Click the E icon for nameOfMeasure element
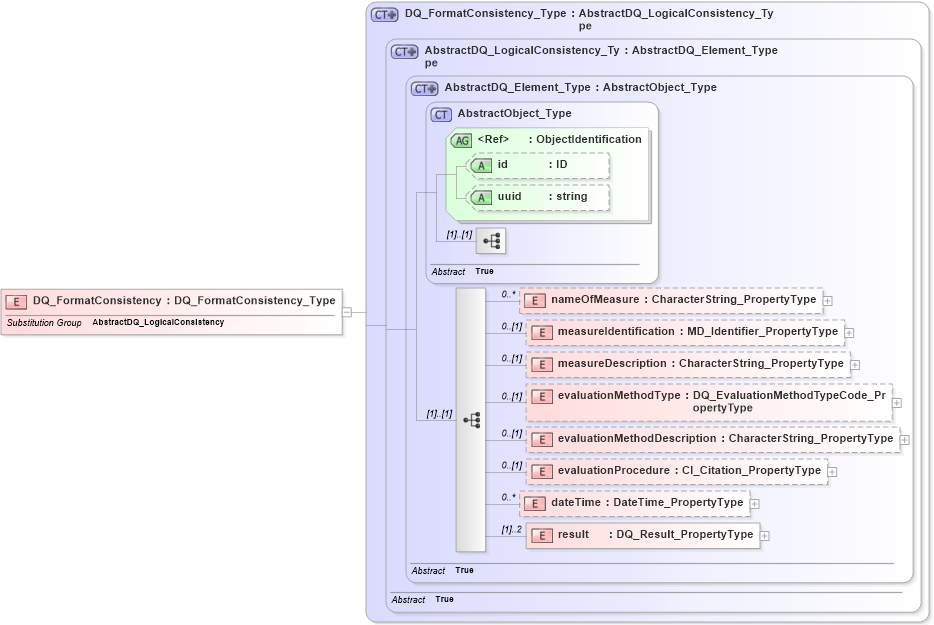The width and height of the screenshot is (934, 625). pos(539,300)
